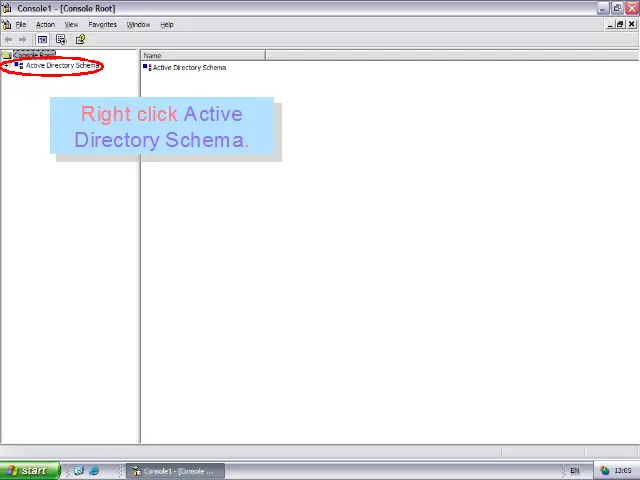
Task: Open the Action menu
Action: [45, 24]
